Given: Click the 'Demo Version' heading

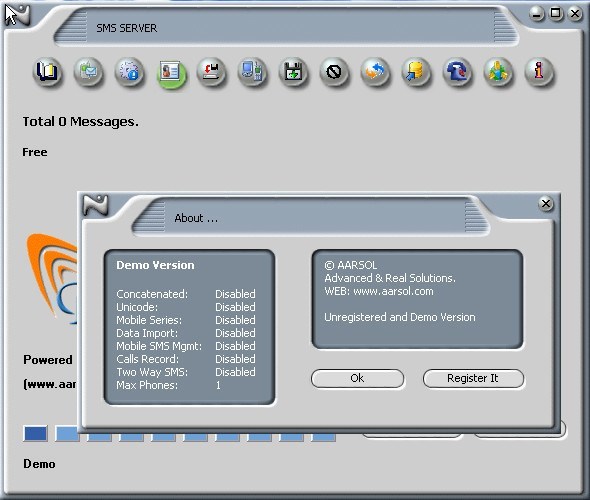Looking at the screenshot, I should click(x=155, y=265).
